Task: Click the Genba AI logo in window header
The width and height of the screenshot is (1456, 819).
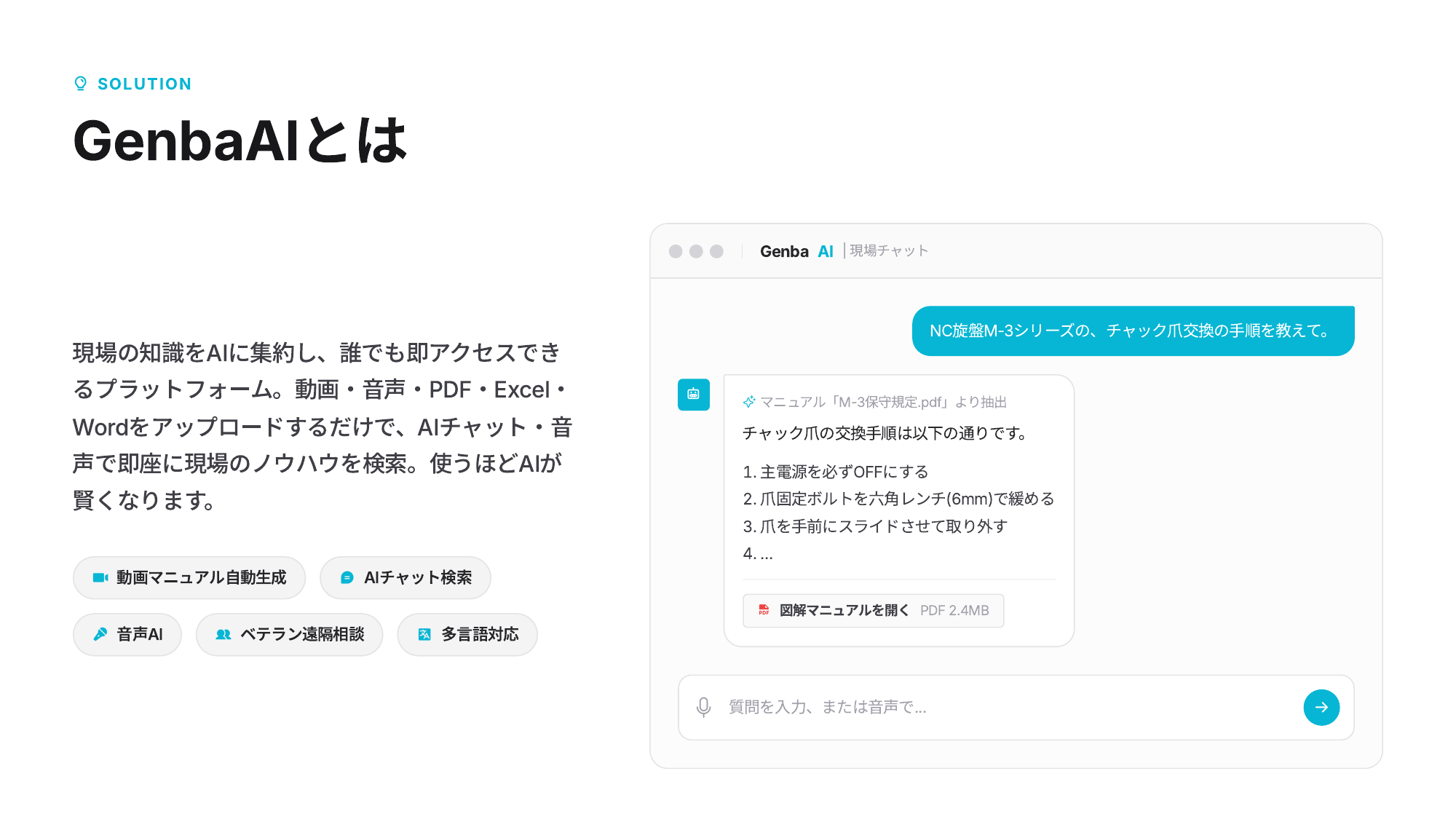Action: [x=796, y=251]
